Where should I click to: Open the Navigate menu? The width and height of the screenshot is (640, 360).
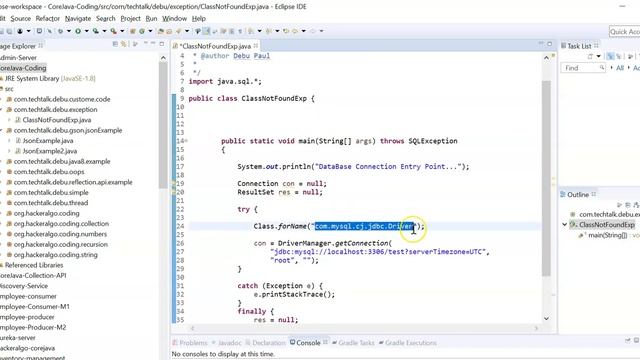click(x=78, y=18)
